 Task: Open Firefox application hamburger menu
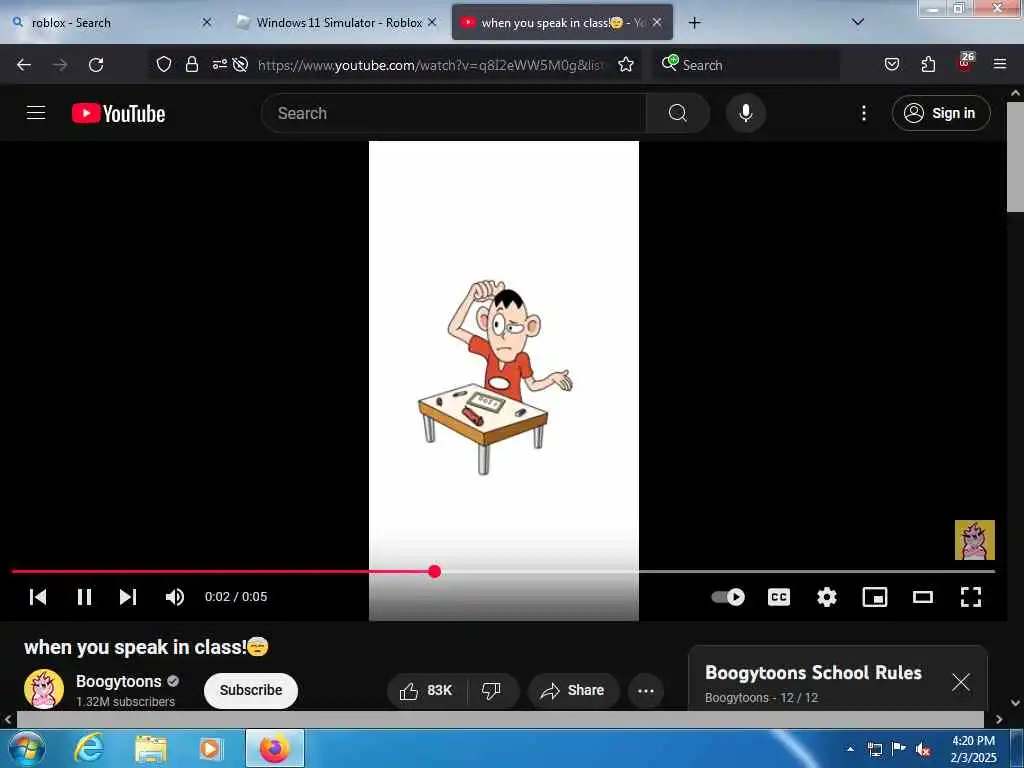point(1000,64)
